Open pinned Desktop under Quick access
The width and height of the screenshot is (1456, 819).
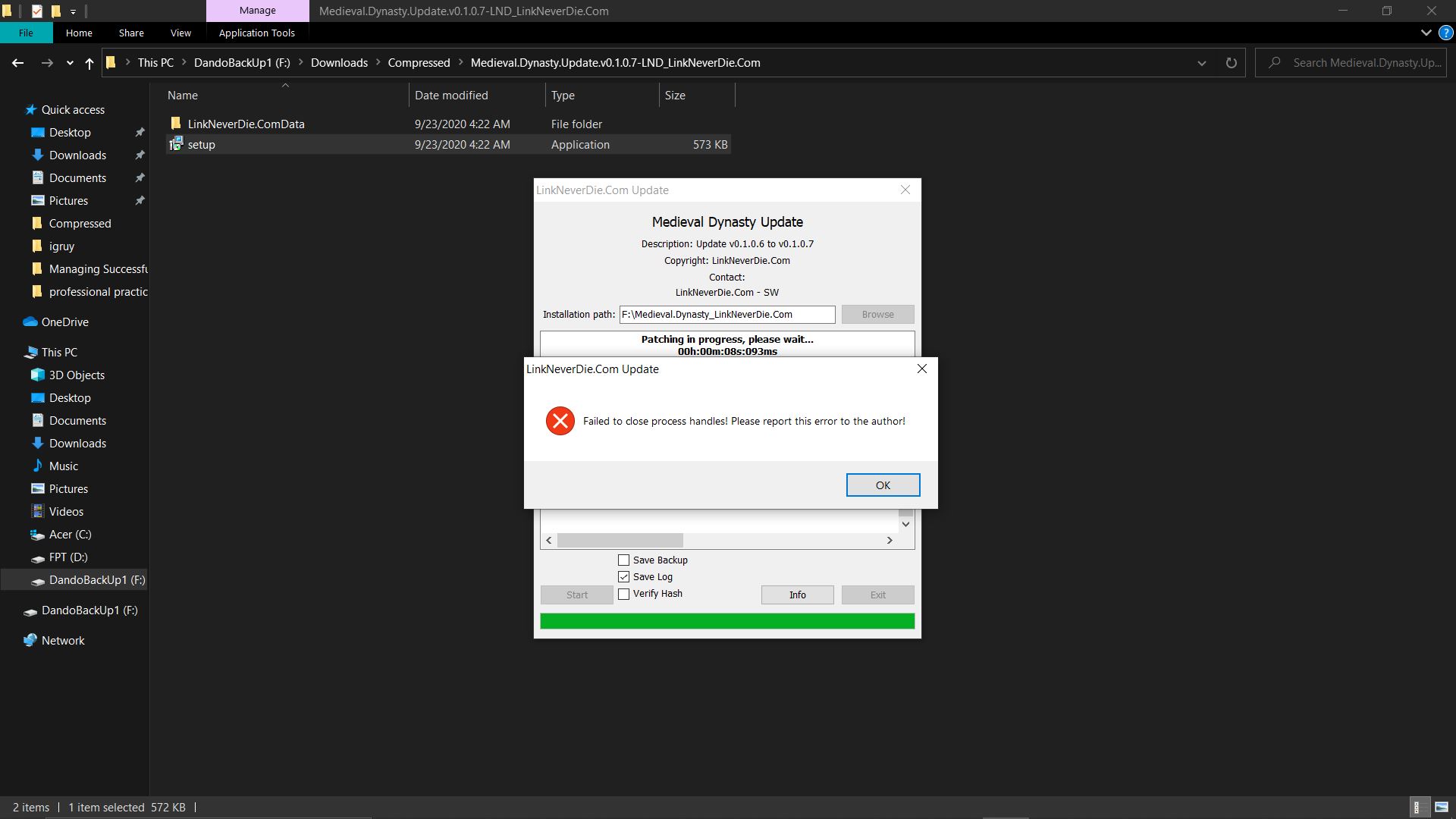point(70,133)
